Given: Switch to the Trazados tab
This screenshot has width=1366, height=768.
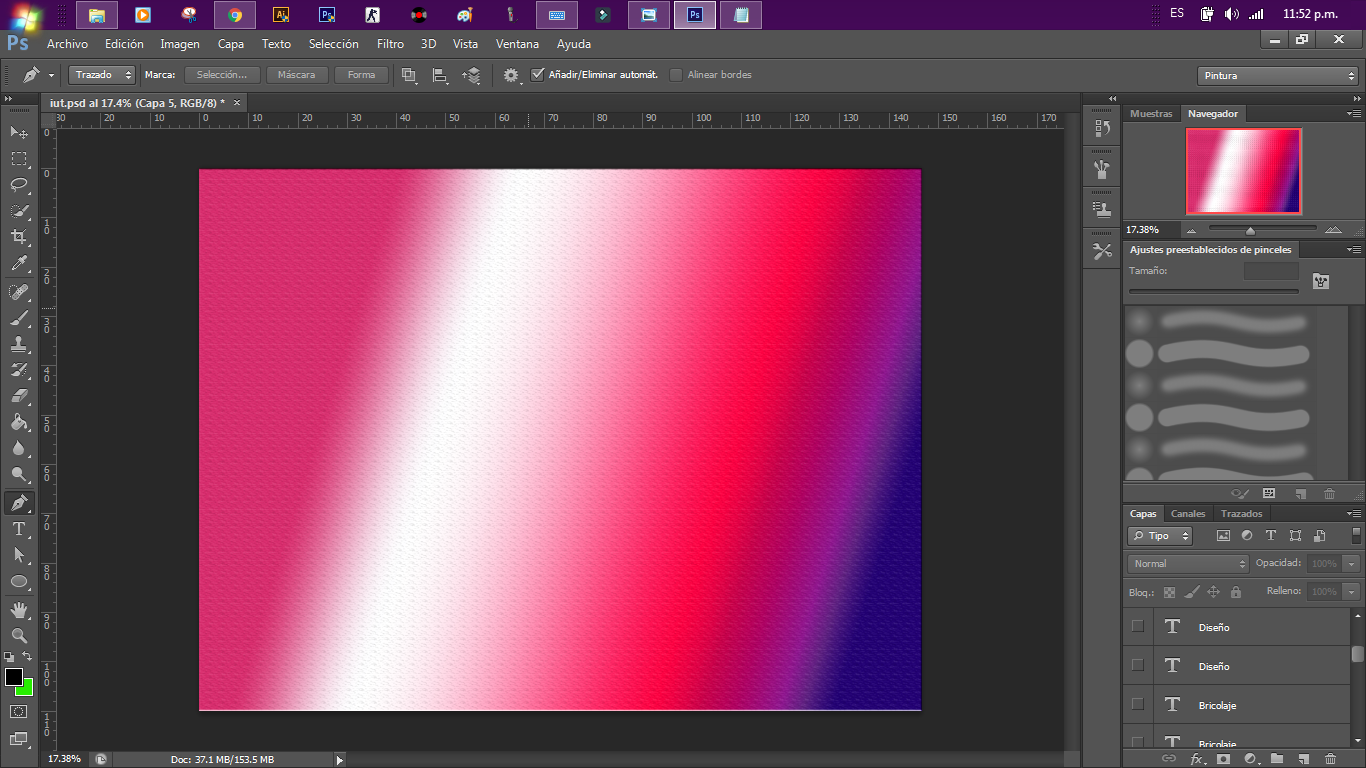Looking at the screenshot, I should tap(1241, 514).
